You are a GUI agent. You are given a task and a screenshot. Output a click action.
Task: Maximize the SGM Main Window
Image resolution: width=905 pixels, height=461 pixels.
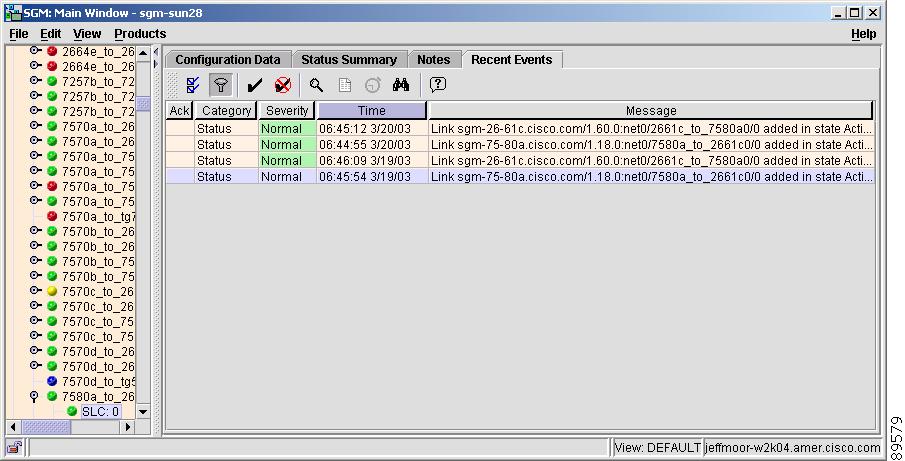click(x=855, y=13)
